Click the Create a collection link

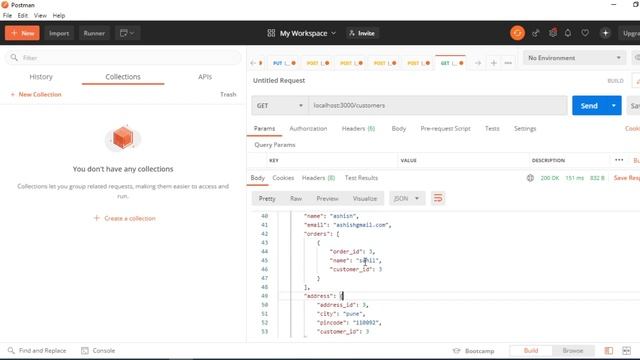click(x=124, y=218)
